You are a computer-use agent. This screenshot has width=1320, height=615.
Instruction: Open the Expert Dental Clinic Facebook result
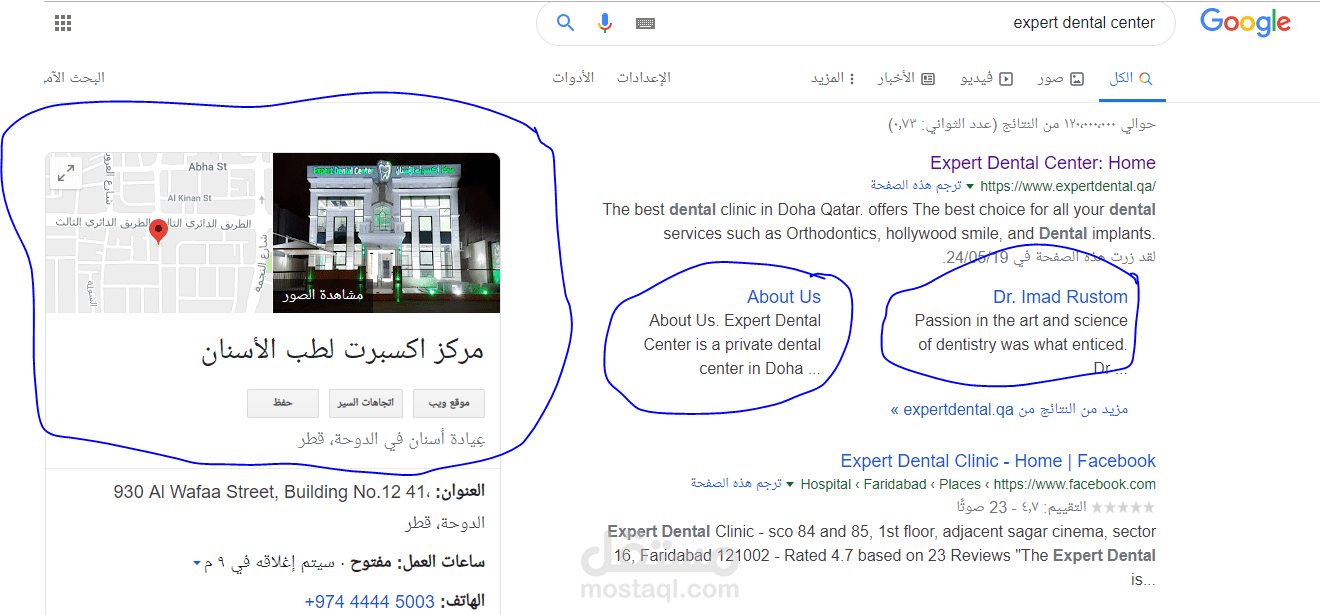click(x=998, y=461)
